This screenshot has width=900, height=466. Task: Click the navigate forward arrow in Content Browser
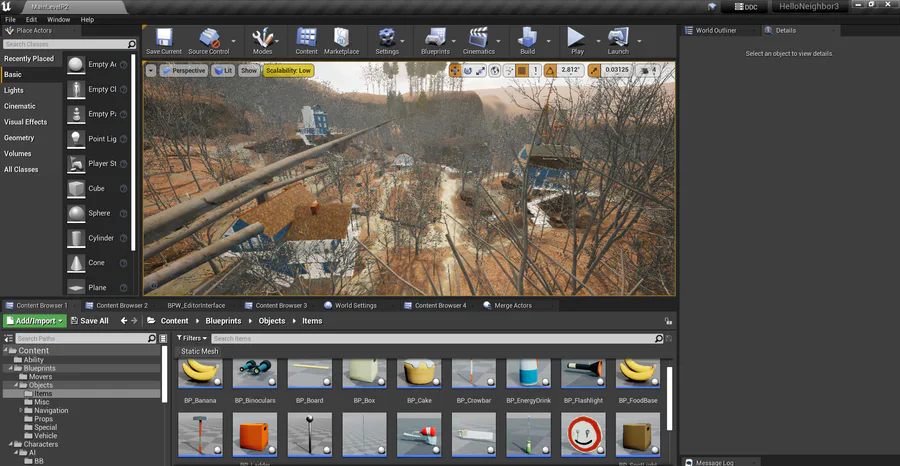tap(134, 321)
